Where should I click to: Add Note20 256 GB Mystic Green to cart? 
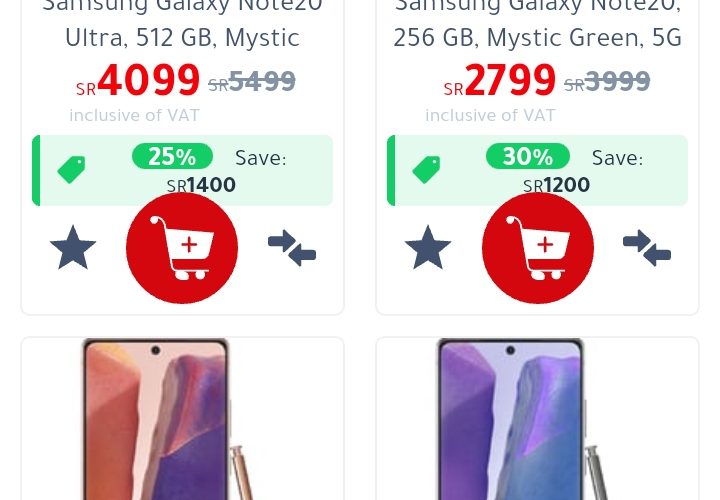pyautogui.click(x=538, y=248)
